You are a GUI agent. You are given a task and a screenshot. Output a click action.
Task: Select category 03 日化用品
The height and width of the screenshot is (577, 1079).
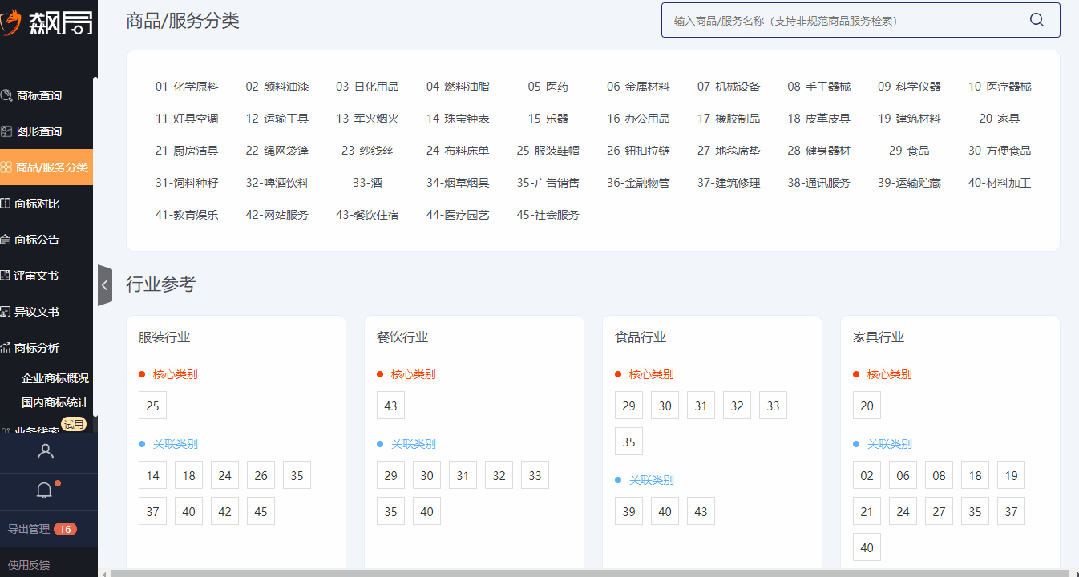[x=367, y=87]
